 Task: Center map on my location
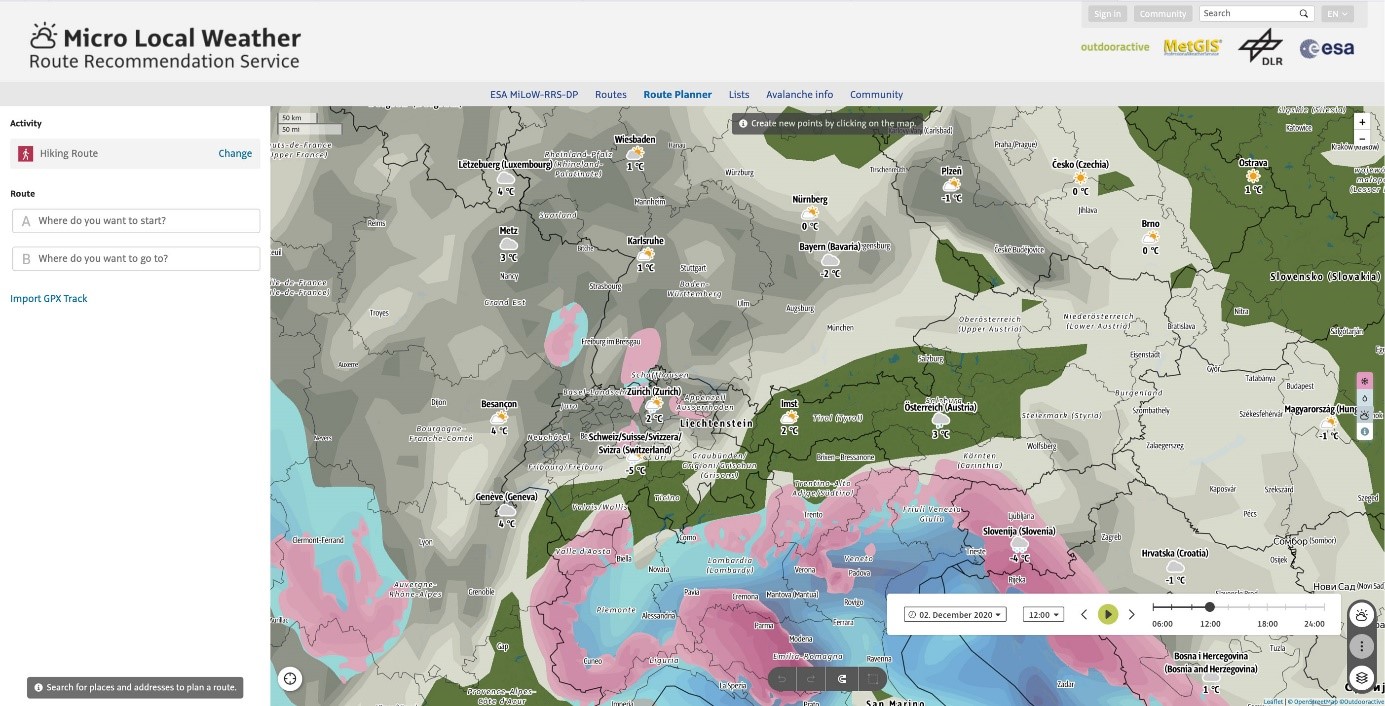coord(290,679)
